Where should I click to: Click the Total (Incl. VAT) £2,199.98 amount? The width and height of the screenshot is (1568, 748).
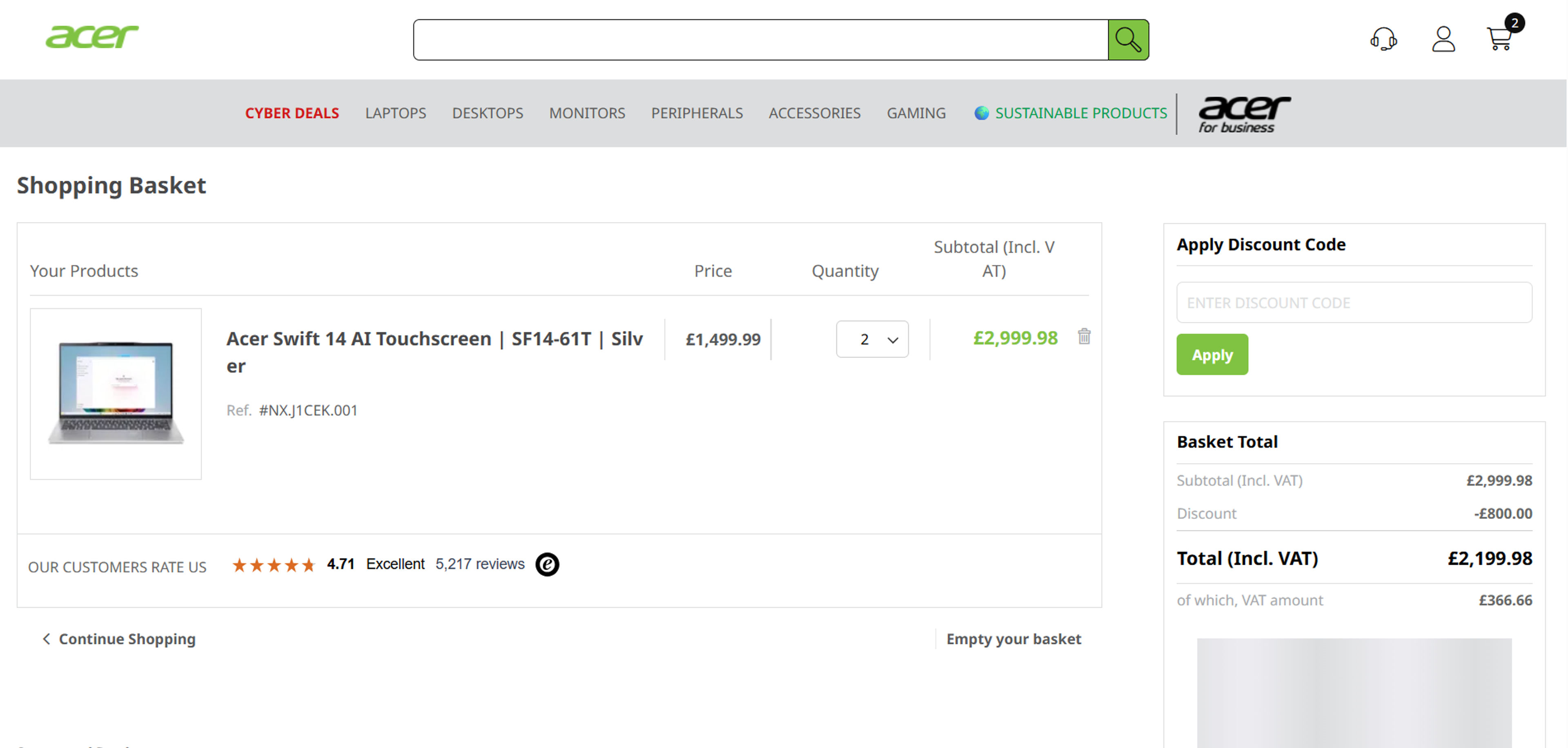point(1490,558)
